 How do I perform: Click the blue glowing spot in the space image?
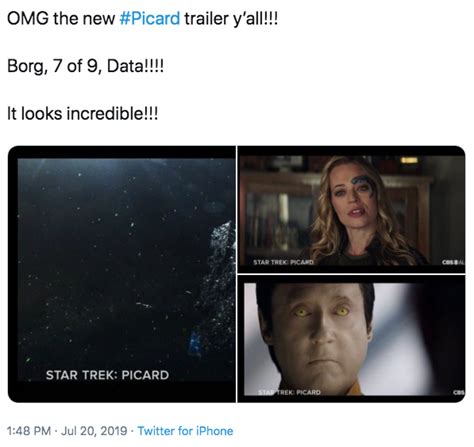(194, 344)
